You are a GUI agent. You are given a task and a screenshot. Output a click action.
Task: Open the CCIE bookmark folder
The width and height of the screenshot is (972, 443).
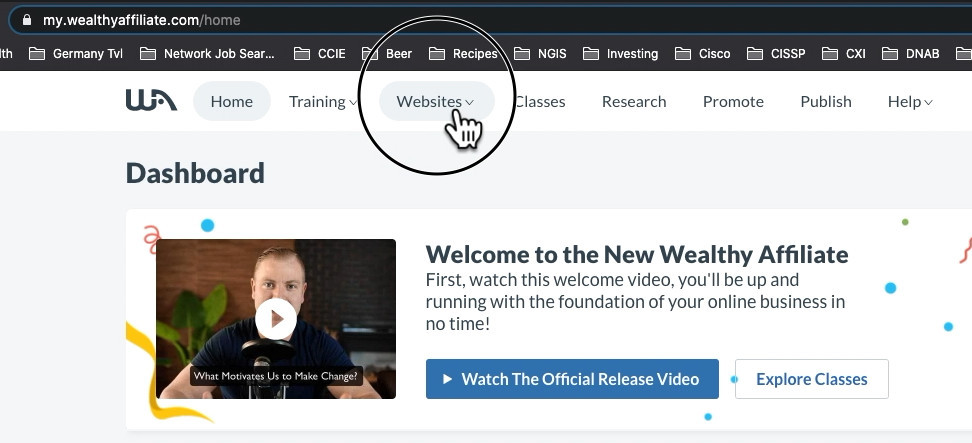[320, 54]
